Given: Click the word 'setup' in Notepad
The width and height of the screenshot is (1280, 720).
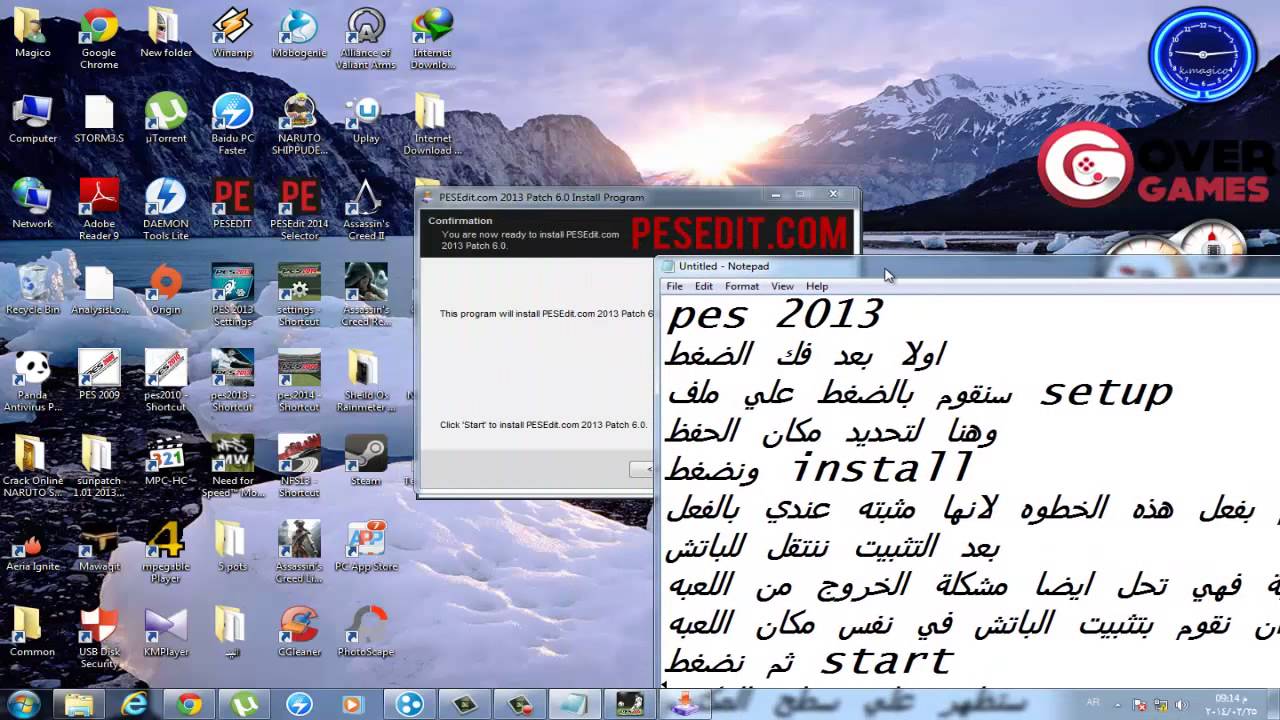Looking at the screenshot, I should click(1106, 392).
